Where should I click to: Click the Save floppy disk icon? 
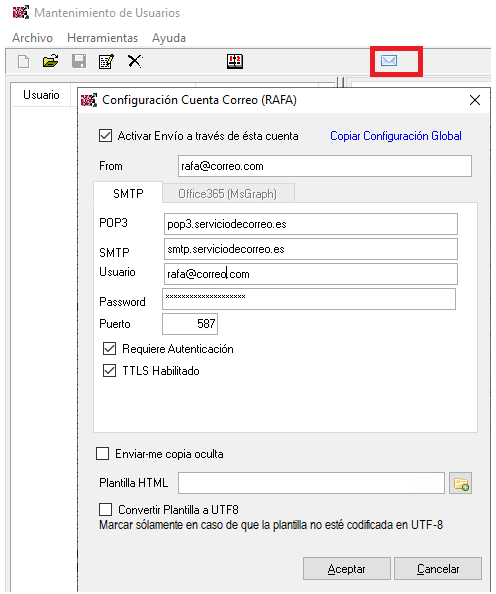(x=79, y=61)
